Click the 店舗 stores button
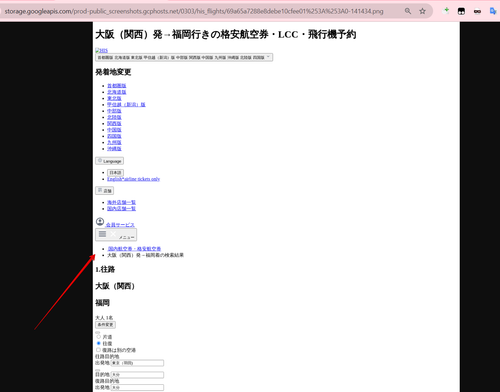 point(104,191)
